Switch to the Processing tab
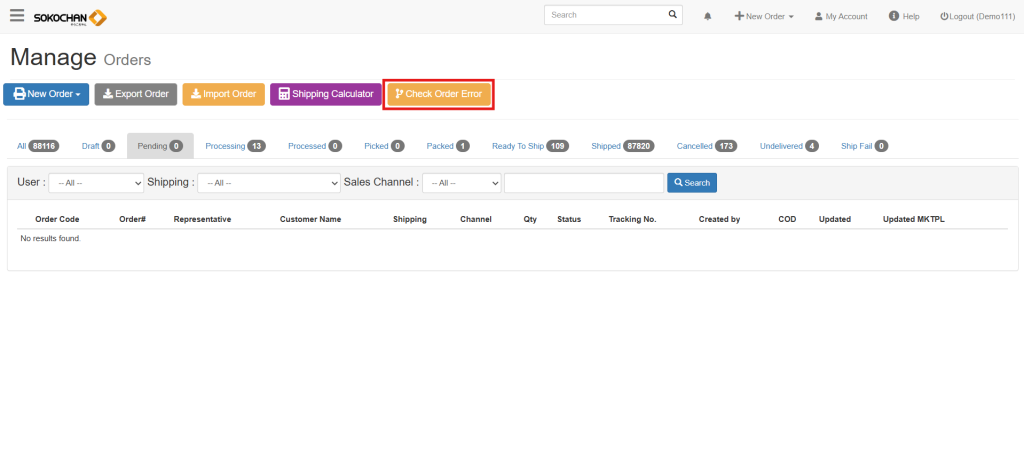Viewport: 1024px width, 462px height. pos(234,146)
